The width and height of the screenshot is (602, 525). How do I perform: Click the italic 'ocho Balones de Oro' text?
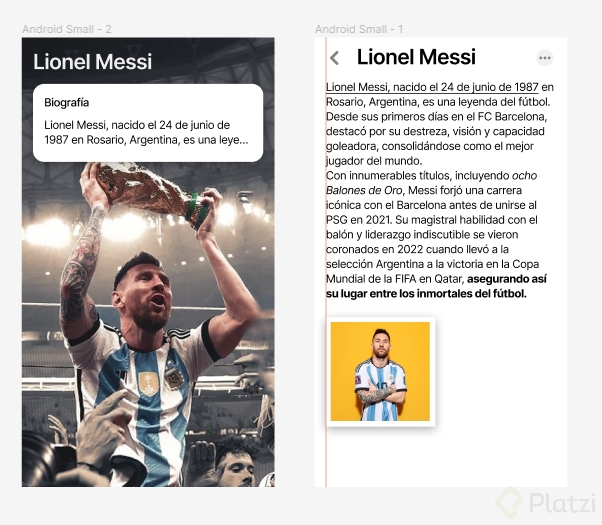[431, 183]
